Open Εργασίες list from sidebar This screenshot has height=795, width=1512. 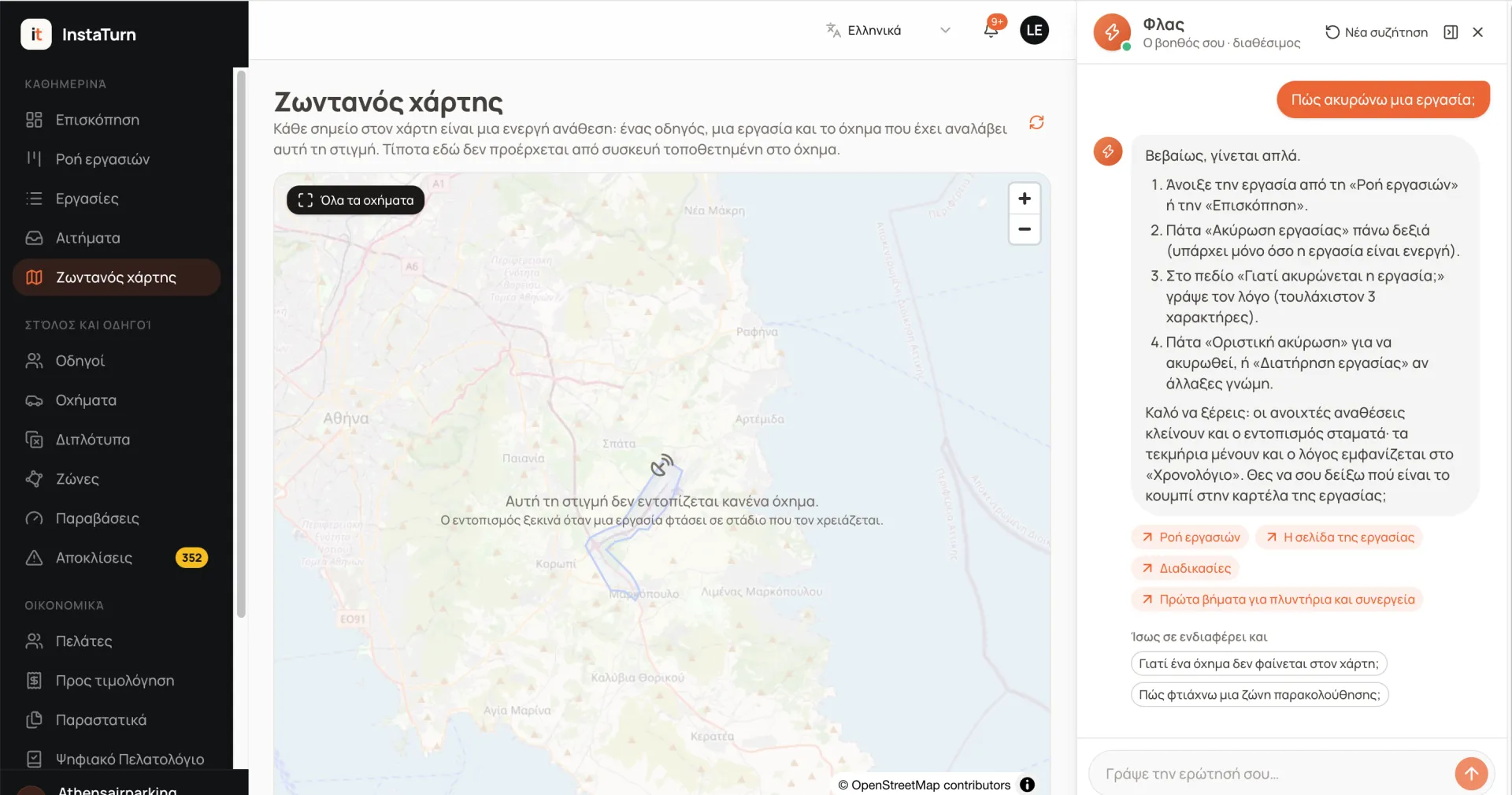point(117,199)
